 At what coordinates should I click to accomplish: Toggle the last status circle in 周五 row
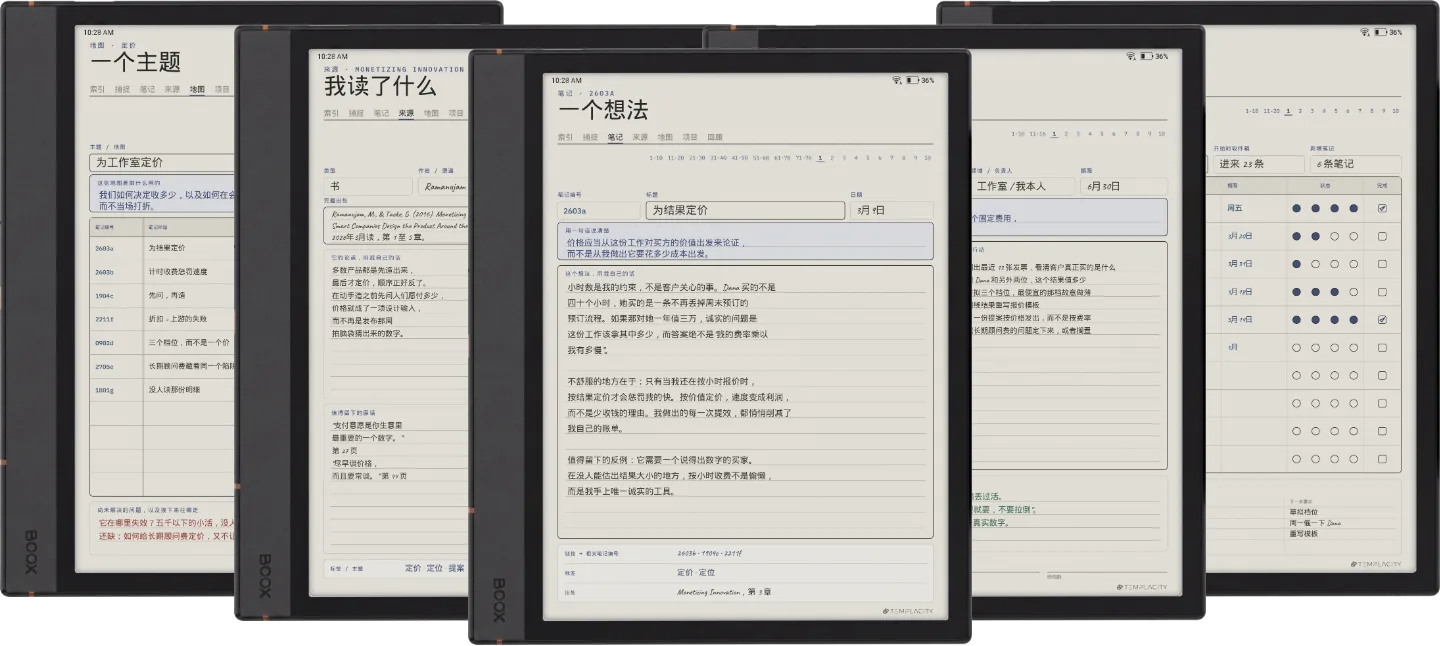[x=1354, y=208]
